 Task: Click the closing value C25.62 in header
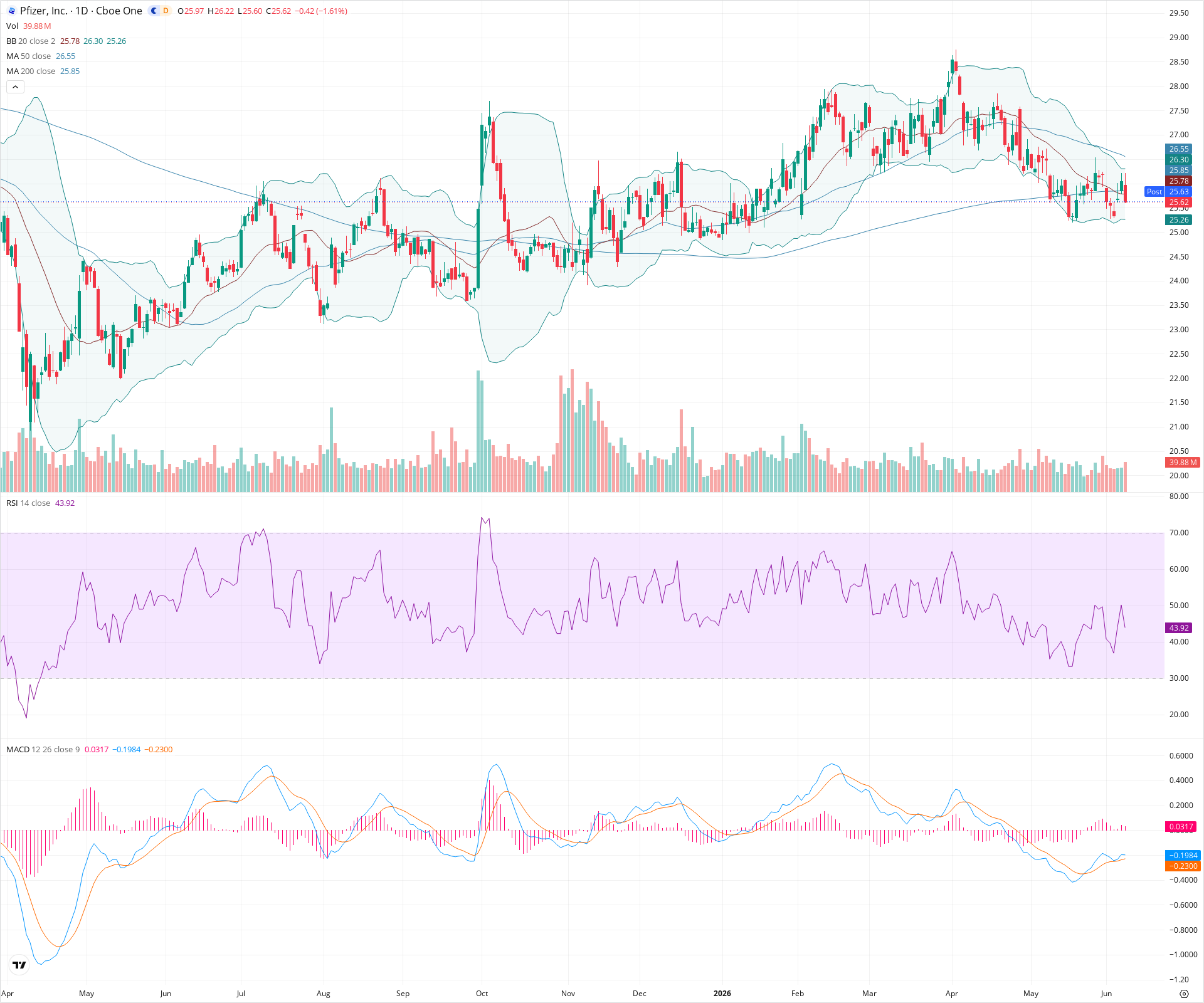pyautogui.click(x=278, y=11)
